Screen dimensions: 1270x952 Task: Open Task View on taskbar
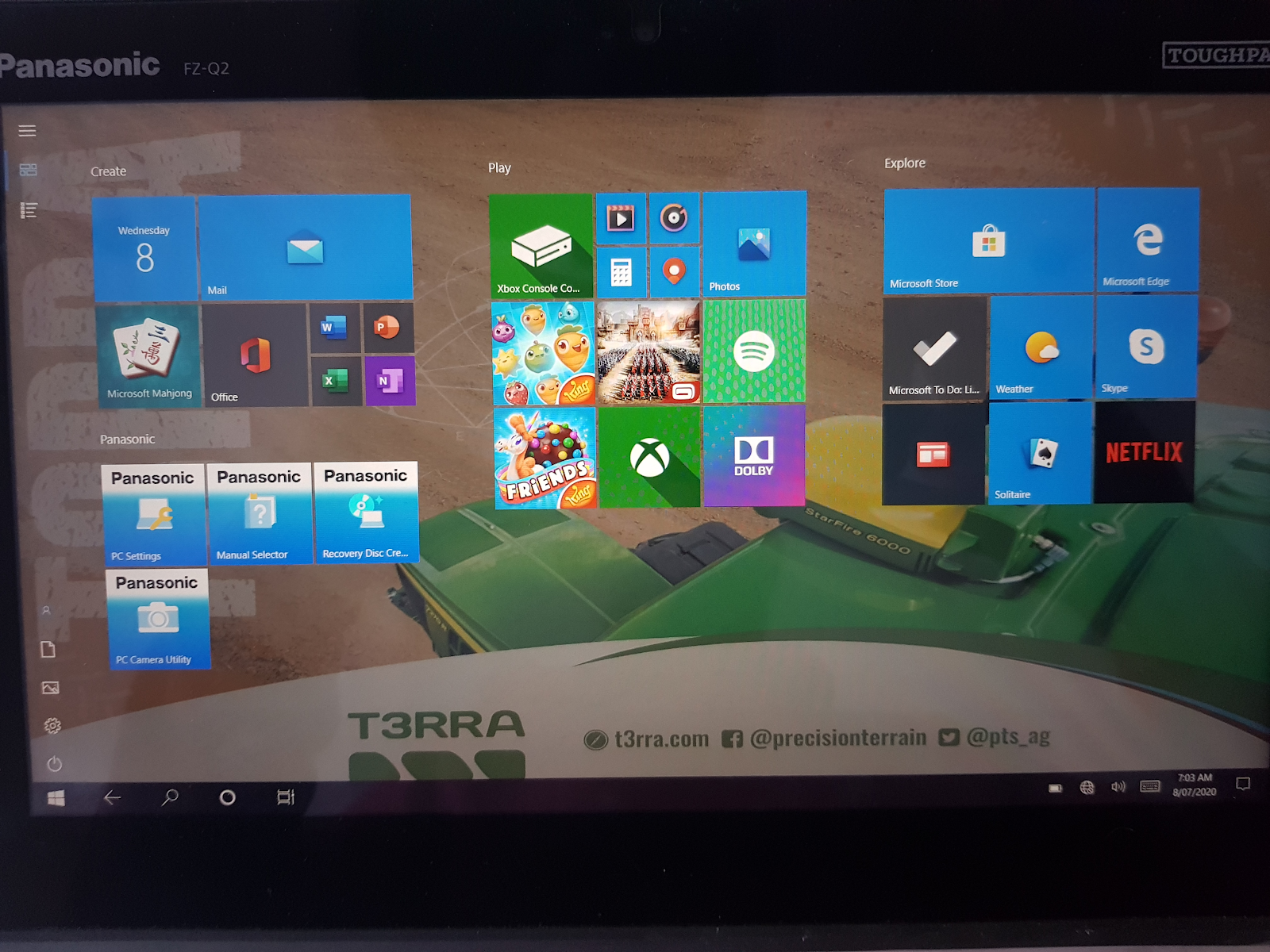[x=286, y=797]
